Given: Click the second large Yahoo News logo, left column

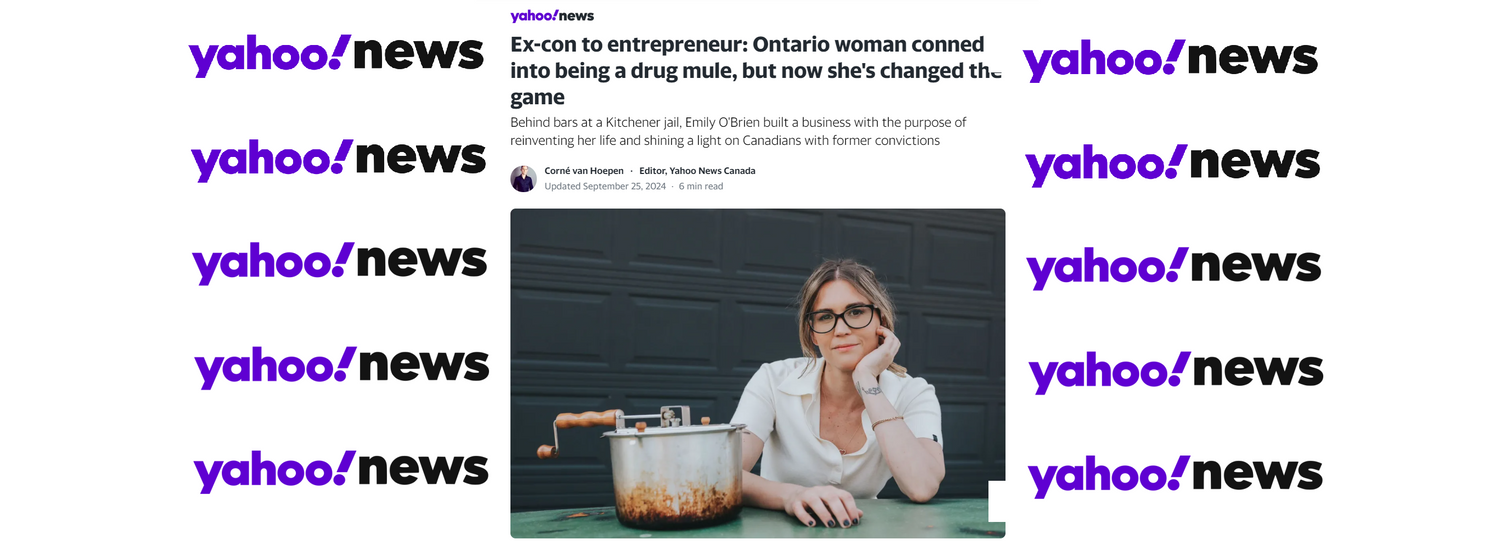Looking at the screenshot, I should (338, 160).
